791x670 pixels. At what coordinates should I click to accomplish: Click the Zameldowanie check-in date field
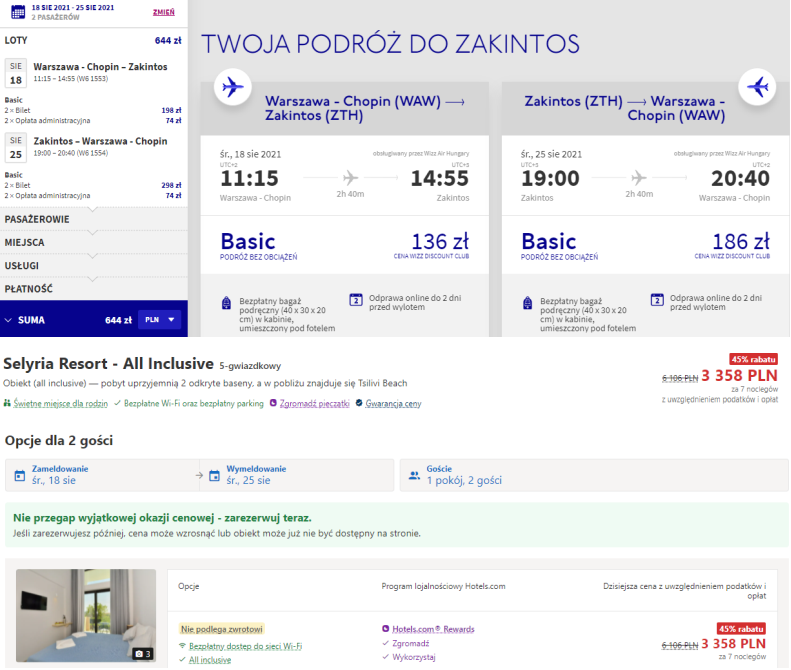(102, 475)
